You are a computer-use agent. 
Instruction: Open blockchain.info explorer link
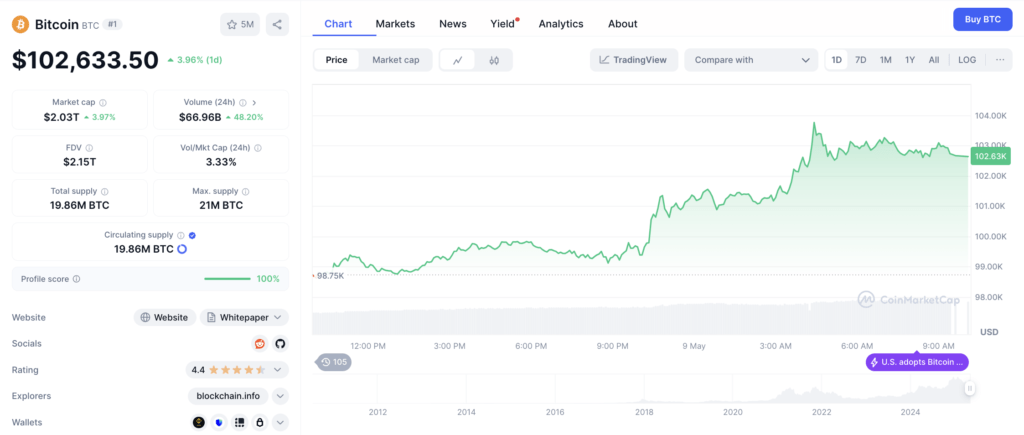tap(229, 396)
